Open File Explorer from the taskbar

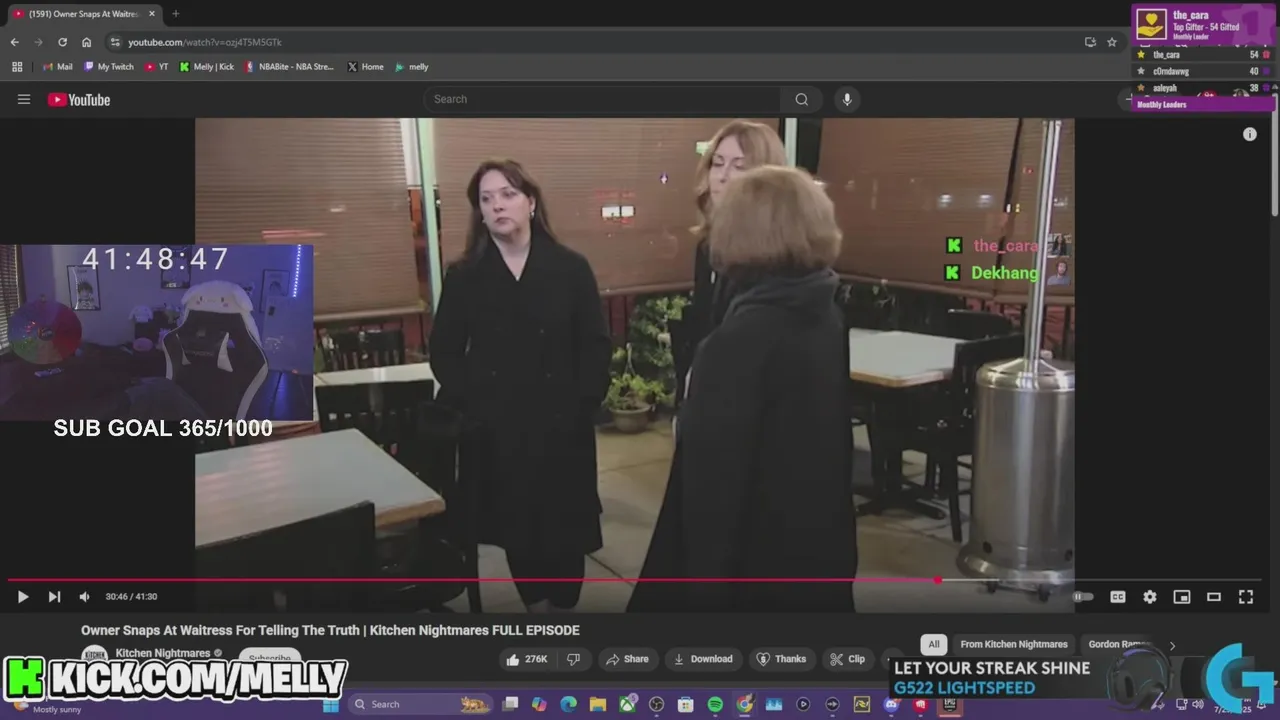(x=598, y=704)
